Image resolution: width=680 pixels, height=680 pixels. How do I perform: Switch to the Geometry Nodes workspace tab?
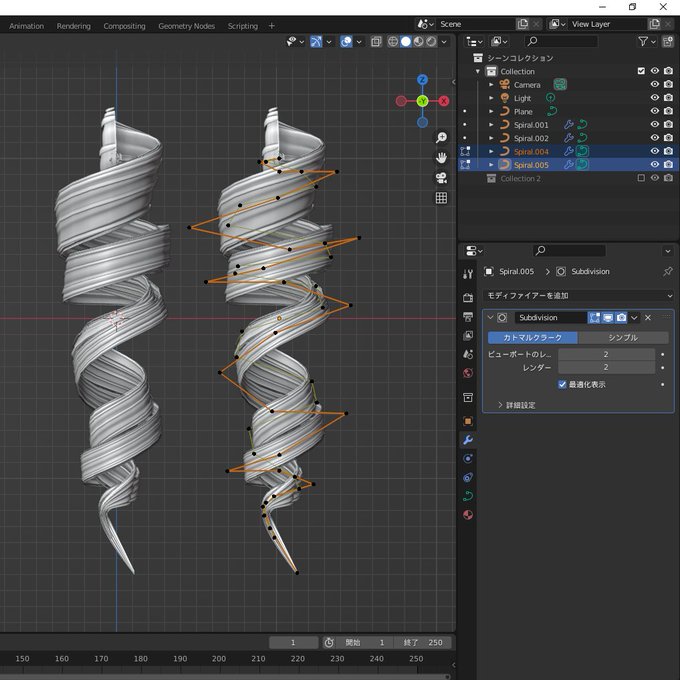click(186, 26)
